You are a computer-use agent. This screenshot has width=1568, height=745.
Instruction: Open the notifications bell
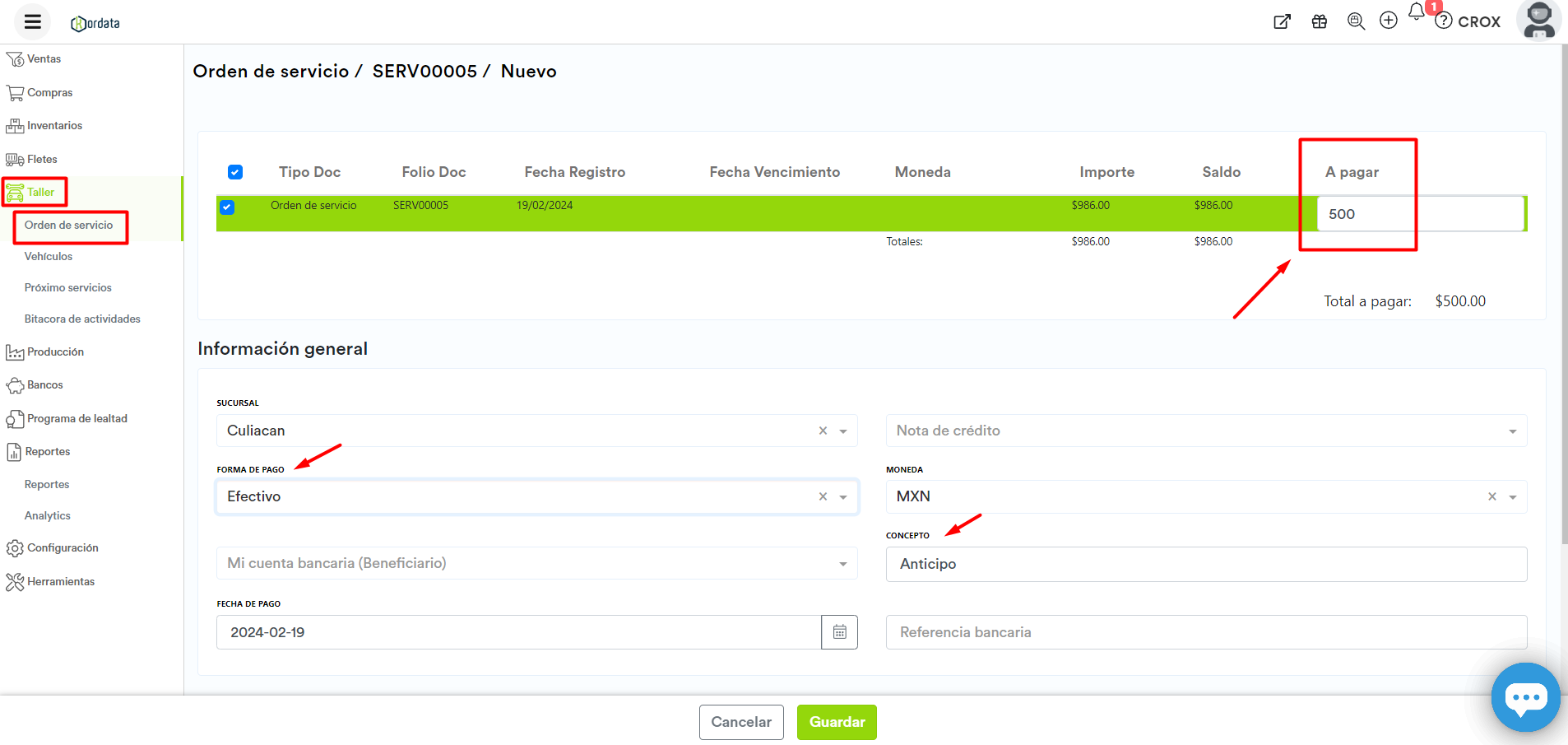(1416, 12)
